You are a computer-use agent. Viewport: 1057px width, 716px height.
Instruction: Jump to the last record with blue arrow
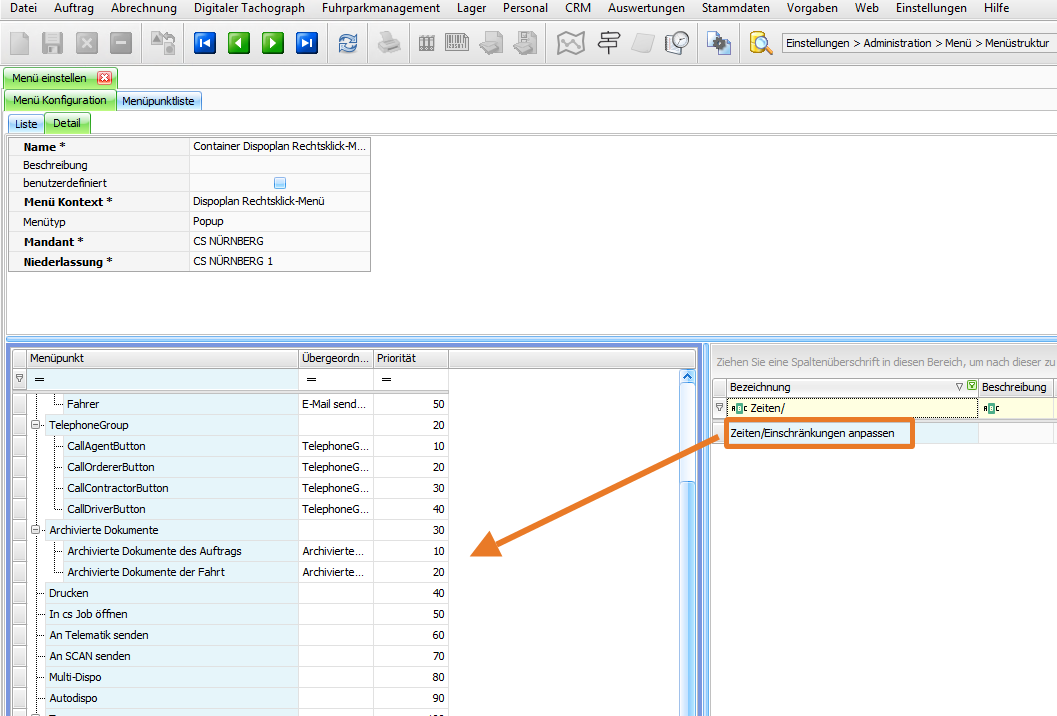click(x=307, y=43)
